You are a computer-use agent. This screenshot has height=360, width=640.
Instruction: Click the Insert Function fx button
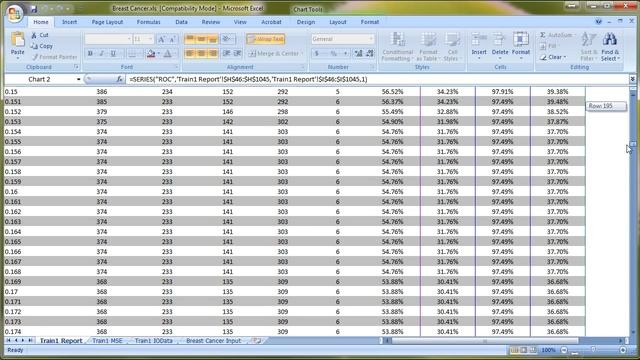click(x=119, y=79)
